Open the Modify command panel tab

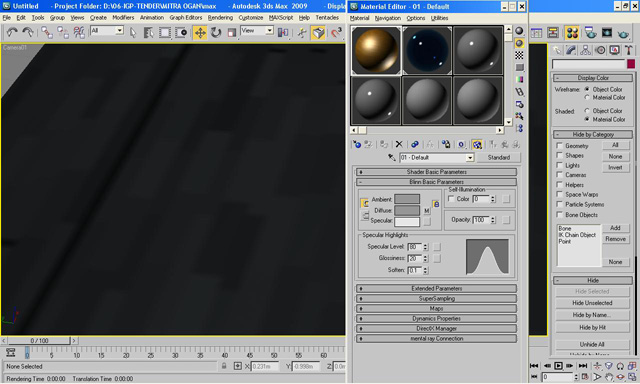coord(571,50)
